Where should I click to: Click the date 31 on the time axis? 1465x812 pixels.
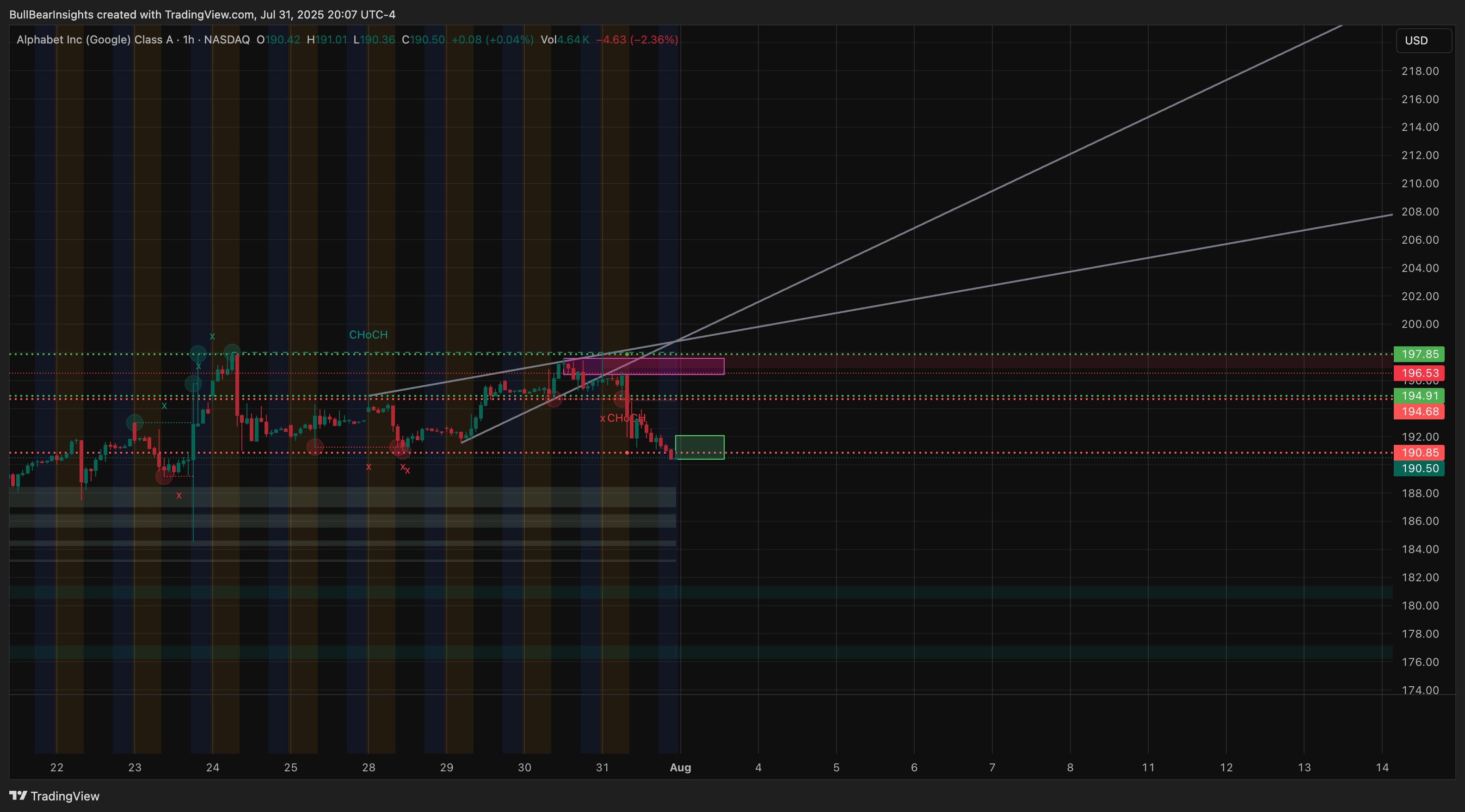[x=602, y=768]
